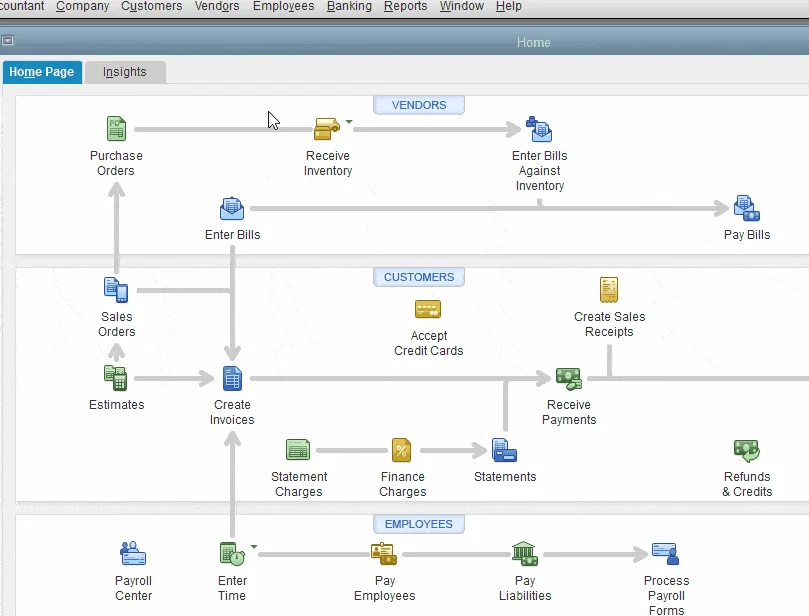This screenshot has width=809, height=616.
Task: Click the Enter Time icon
Action: click(x=232, y=554)
